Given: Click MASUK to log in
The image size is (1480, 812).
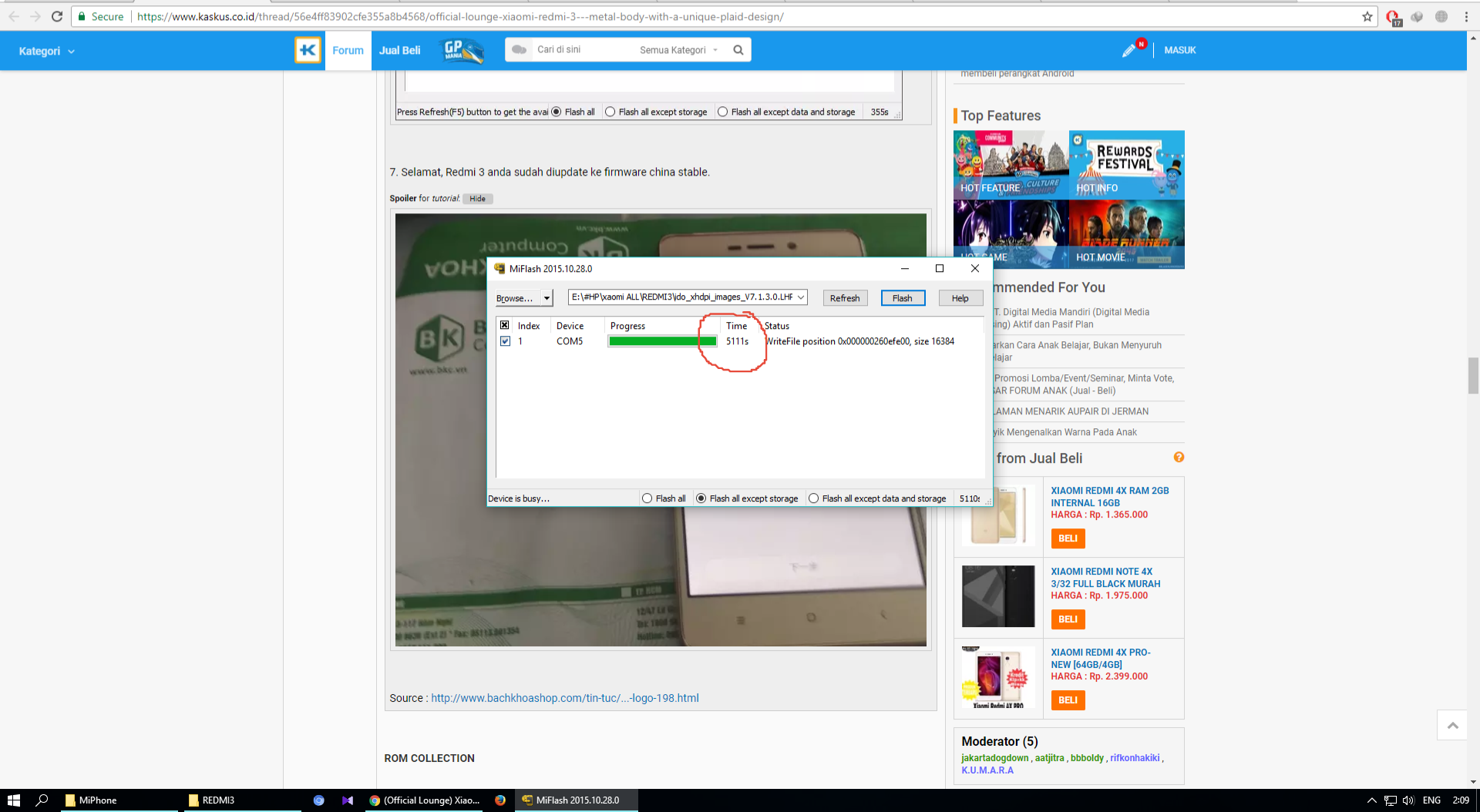Looking at the screenshot, I should click(1180, 50).
